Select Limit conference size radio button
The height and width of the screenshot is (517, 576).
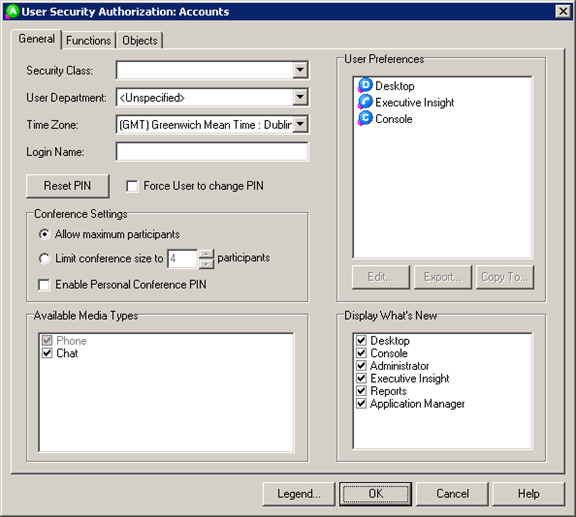(x=44, y=258)
